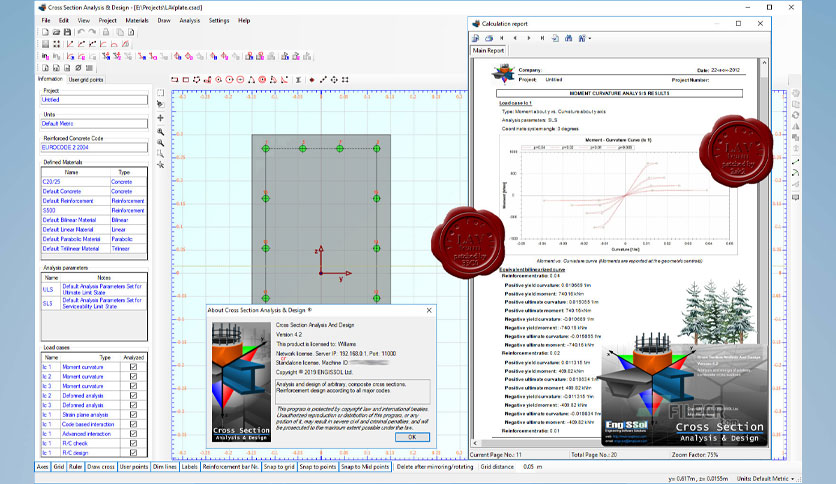Open the File menu
The image size is (836, 484).
pyautogui.click(x=46, y=20)
